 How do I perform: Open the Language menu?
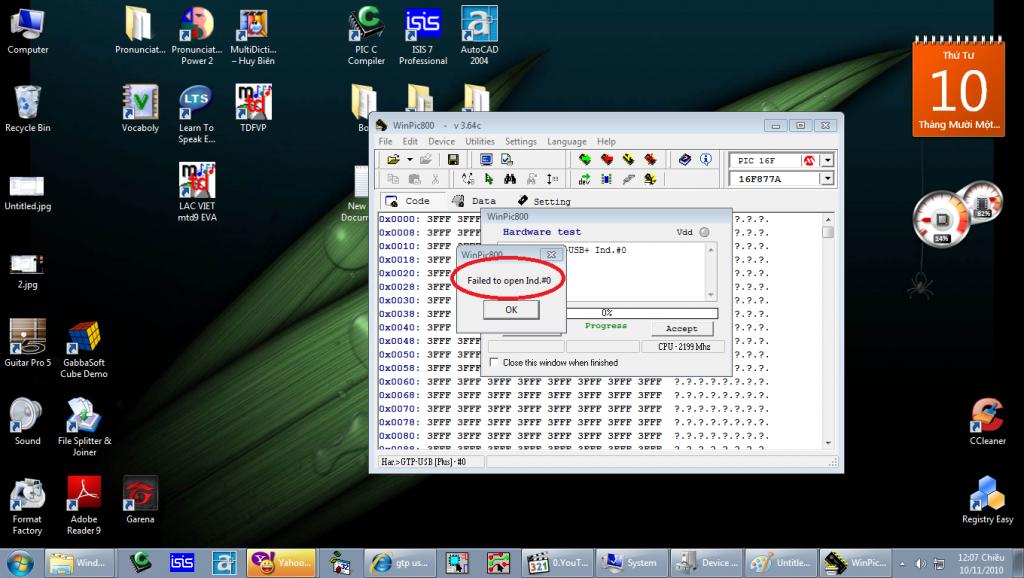click(x=566, y=141)
